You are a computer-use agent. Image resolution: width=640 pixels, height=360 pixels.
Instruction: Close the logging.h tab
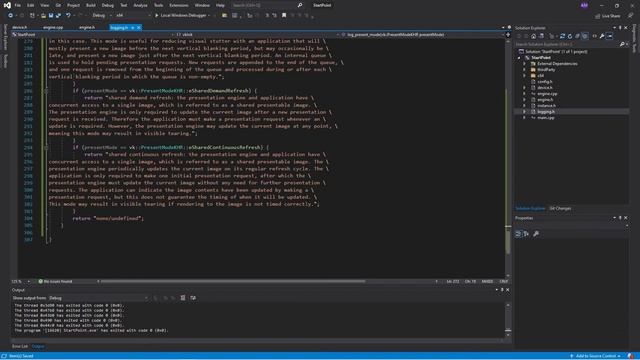pyautogui.click(x=139, y=27)
